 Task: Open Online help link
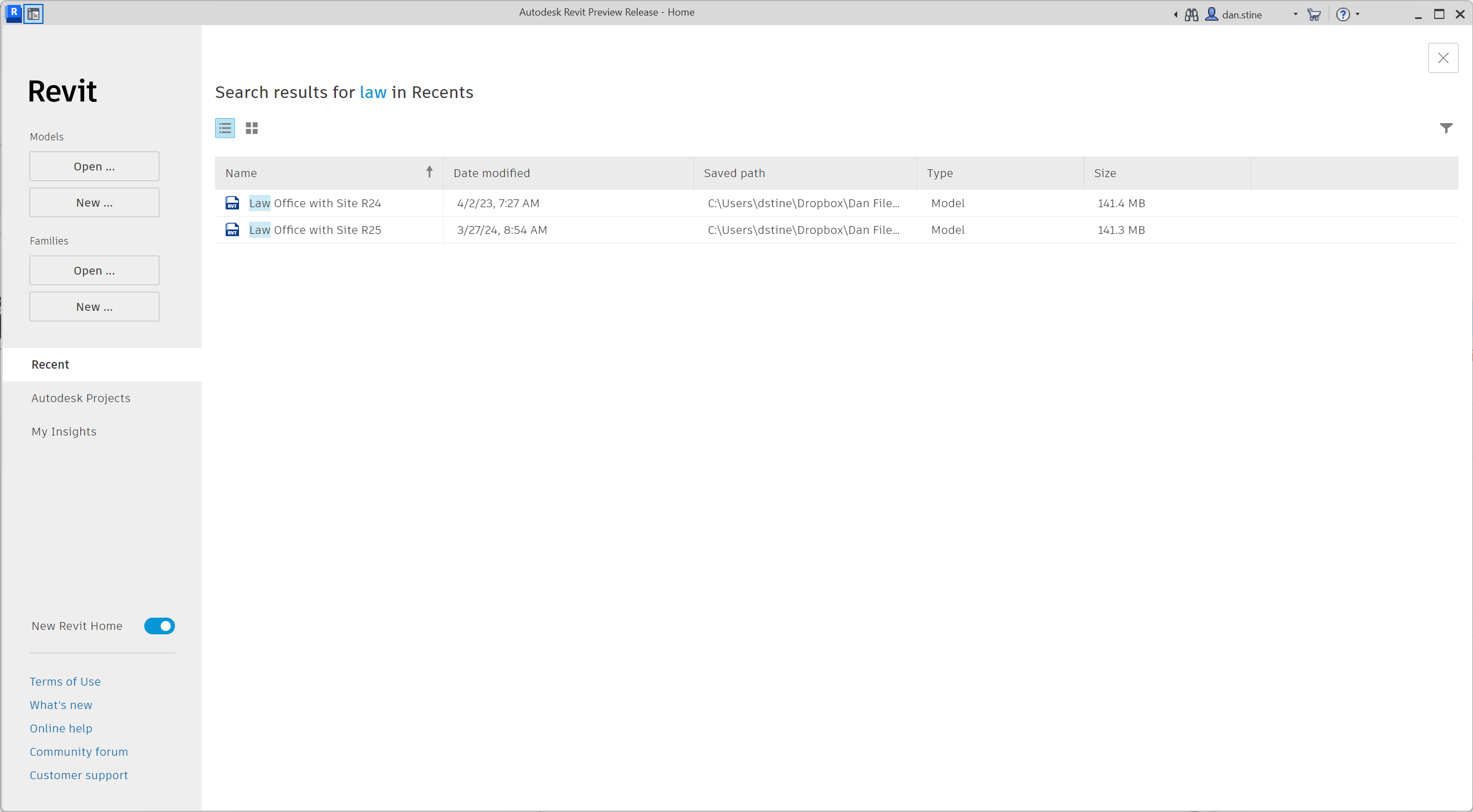pos(61,728)
